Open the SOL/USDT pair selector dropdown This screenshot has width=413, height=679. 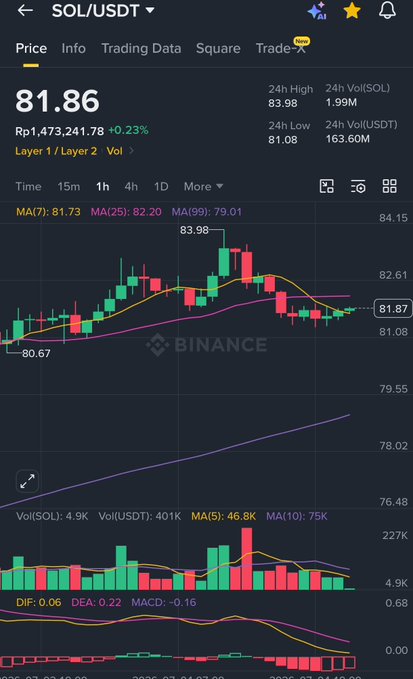(103, 10)
